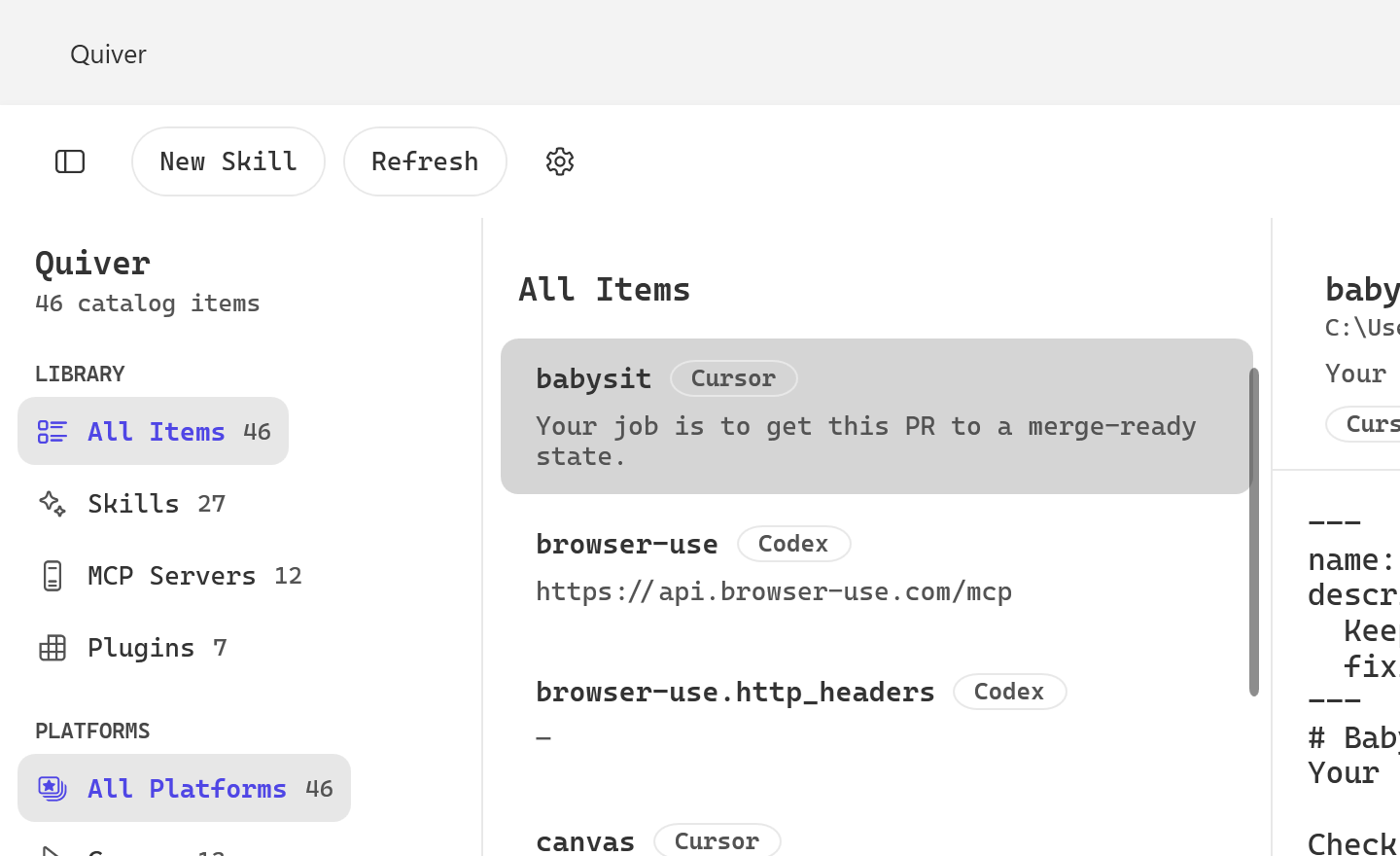Select the babysit item

(876, 416)
